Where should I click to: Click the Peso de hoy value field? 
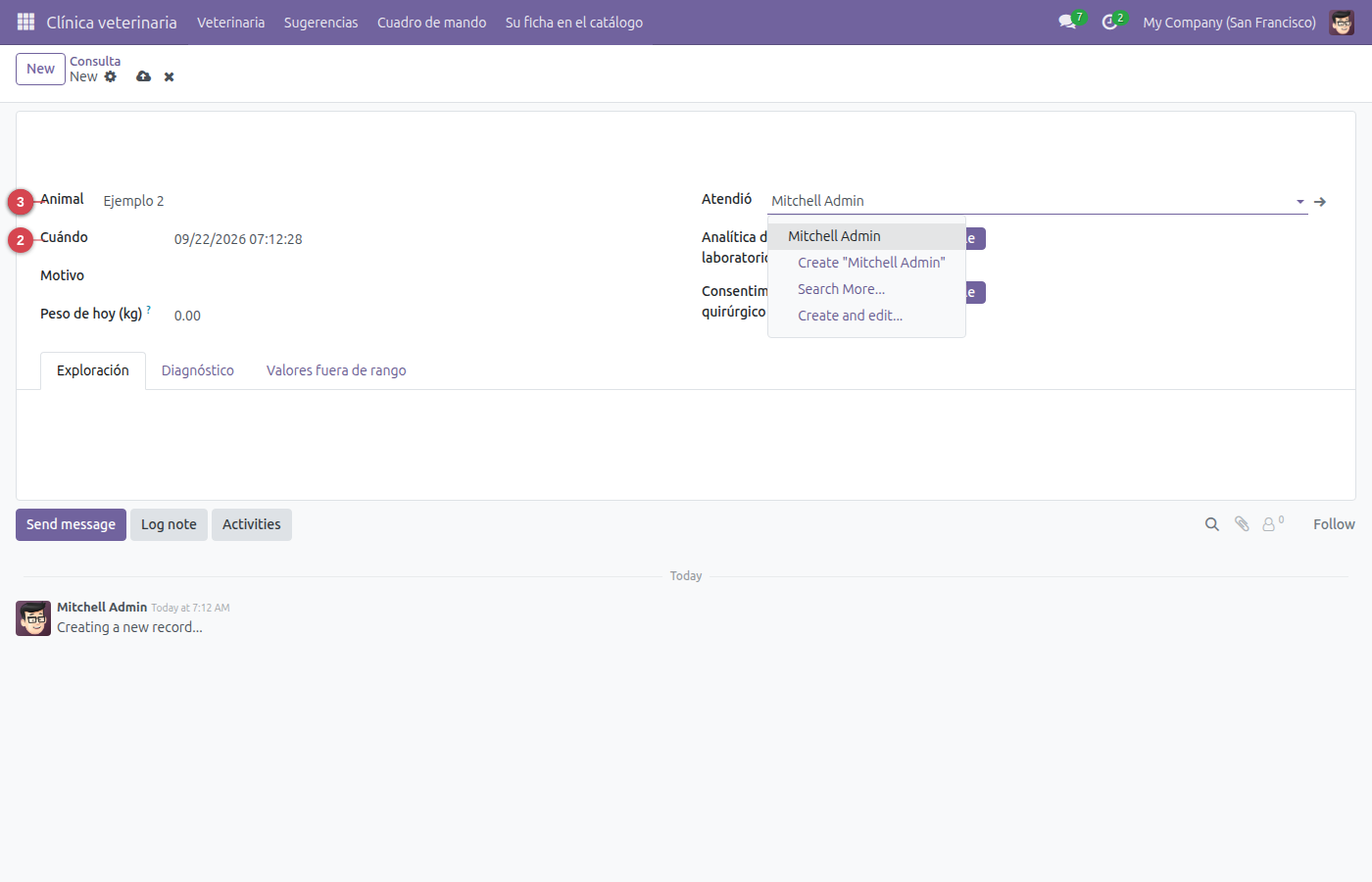(x=187, y=316)
